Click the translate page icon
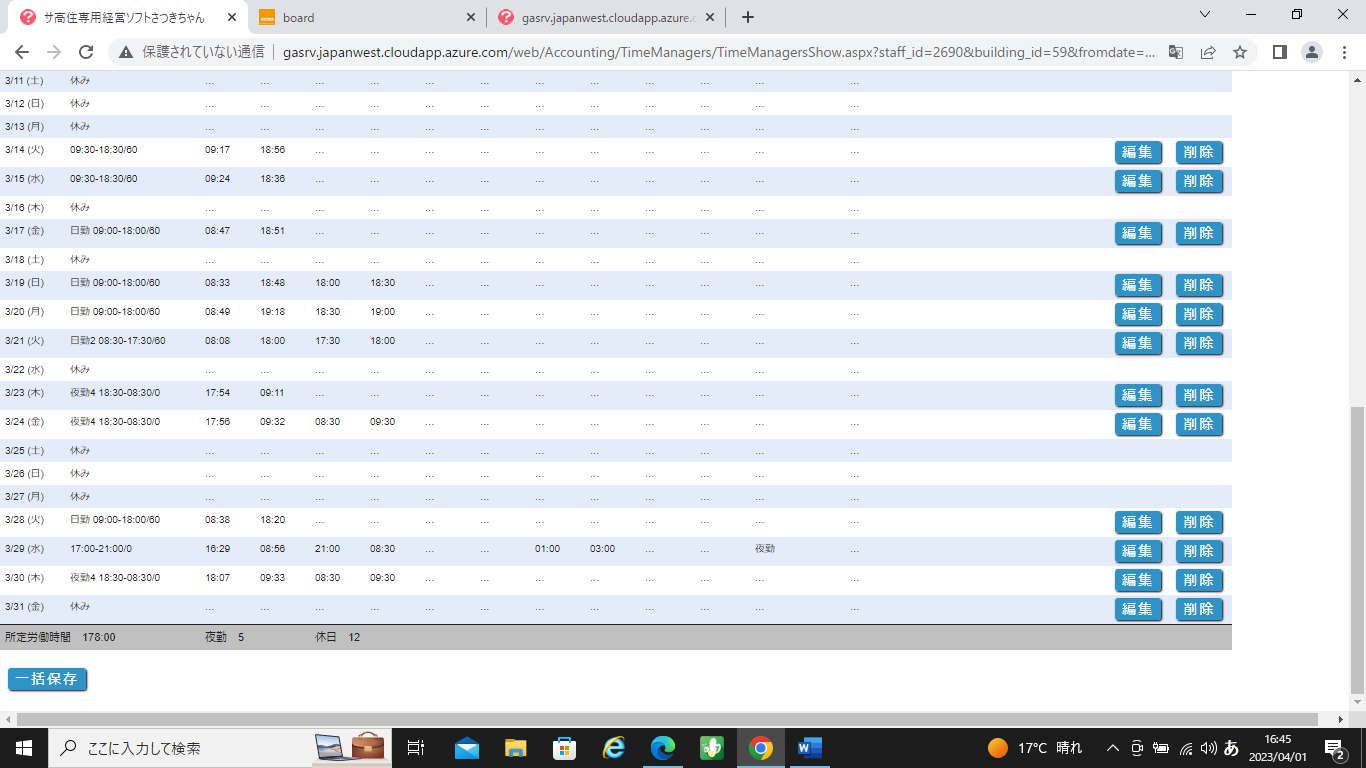 [1176, 52]
